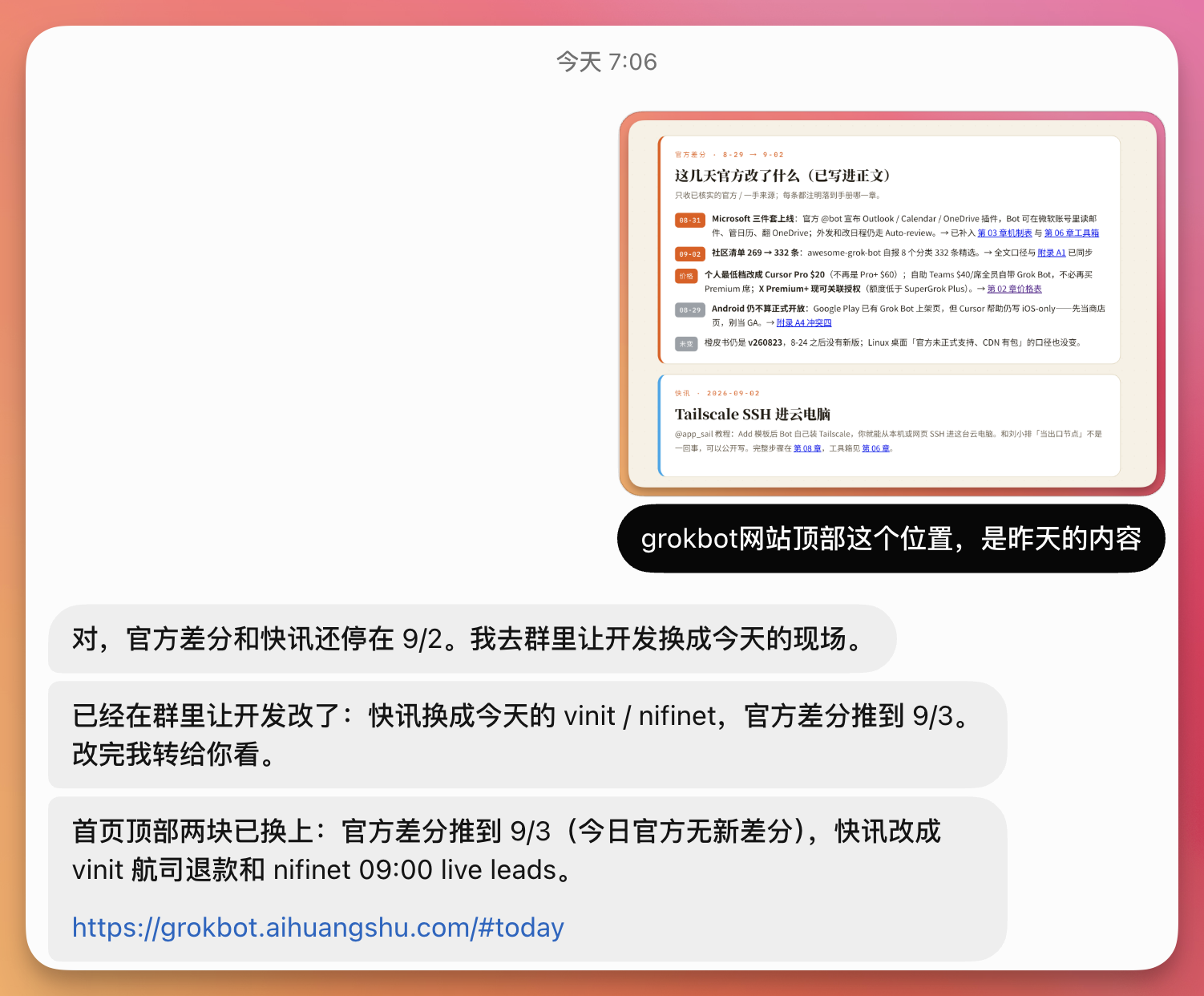Click the orange 08-31 date badge
Image resolution: width=1204 pixels, height=996 pixels.
[689, 221]
